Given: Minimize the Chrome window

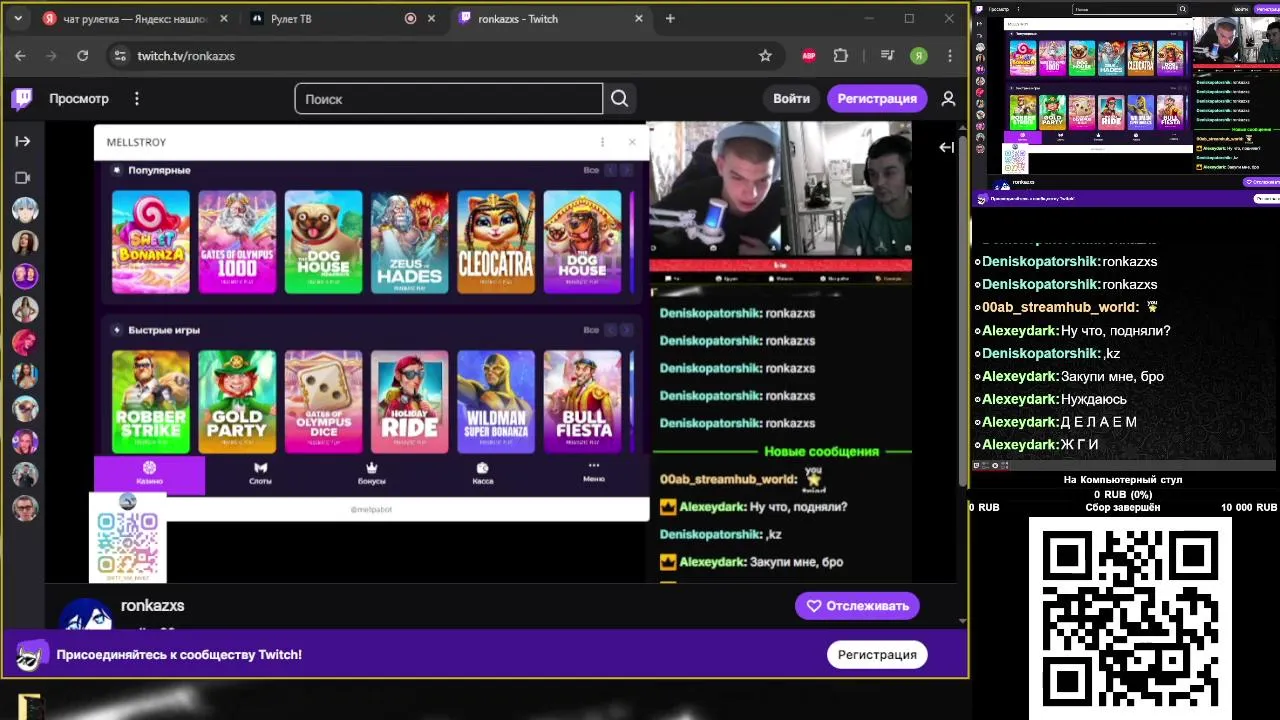Looking at the screenshot, I should click(868, 18).
